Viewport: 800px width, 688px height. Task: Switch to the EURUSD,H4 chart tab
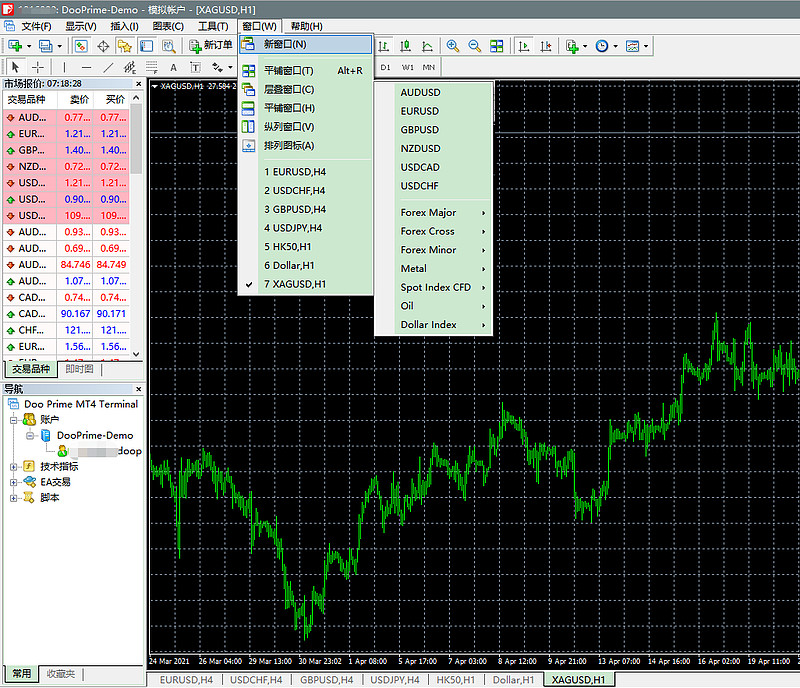(x=186, y=680)
